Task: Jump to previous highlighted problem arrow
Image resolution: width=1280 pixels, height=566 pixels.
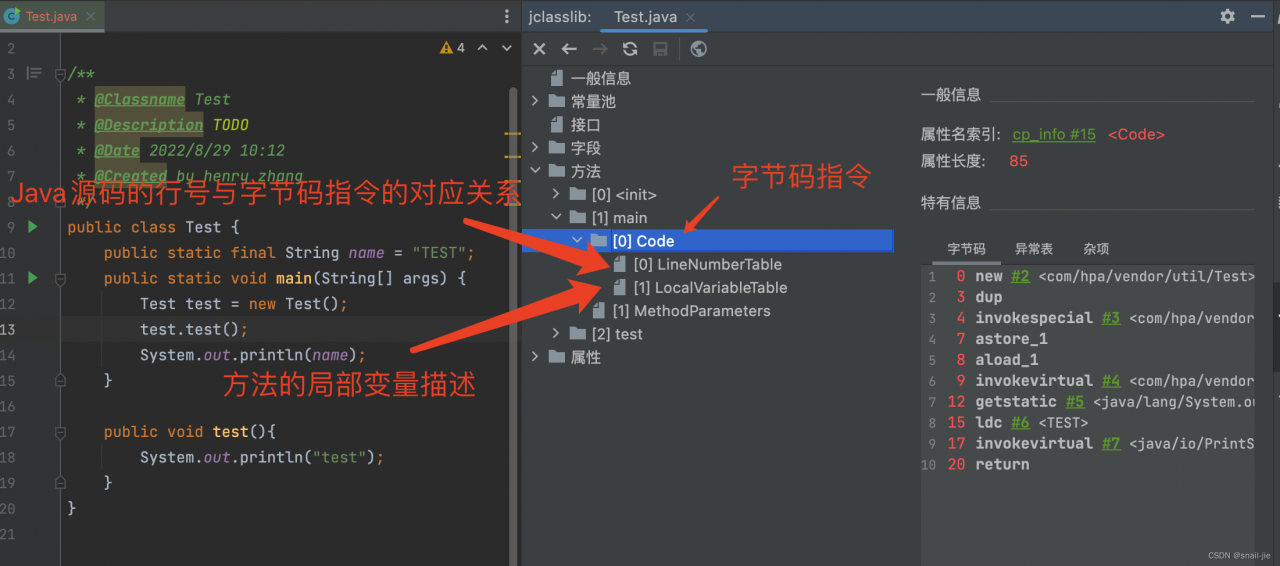Action: click(x=482, y=48)
